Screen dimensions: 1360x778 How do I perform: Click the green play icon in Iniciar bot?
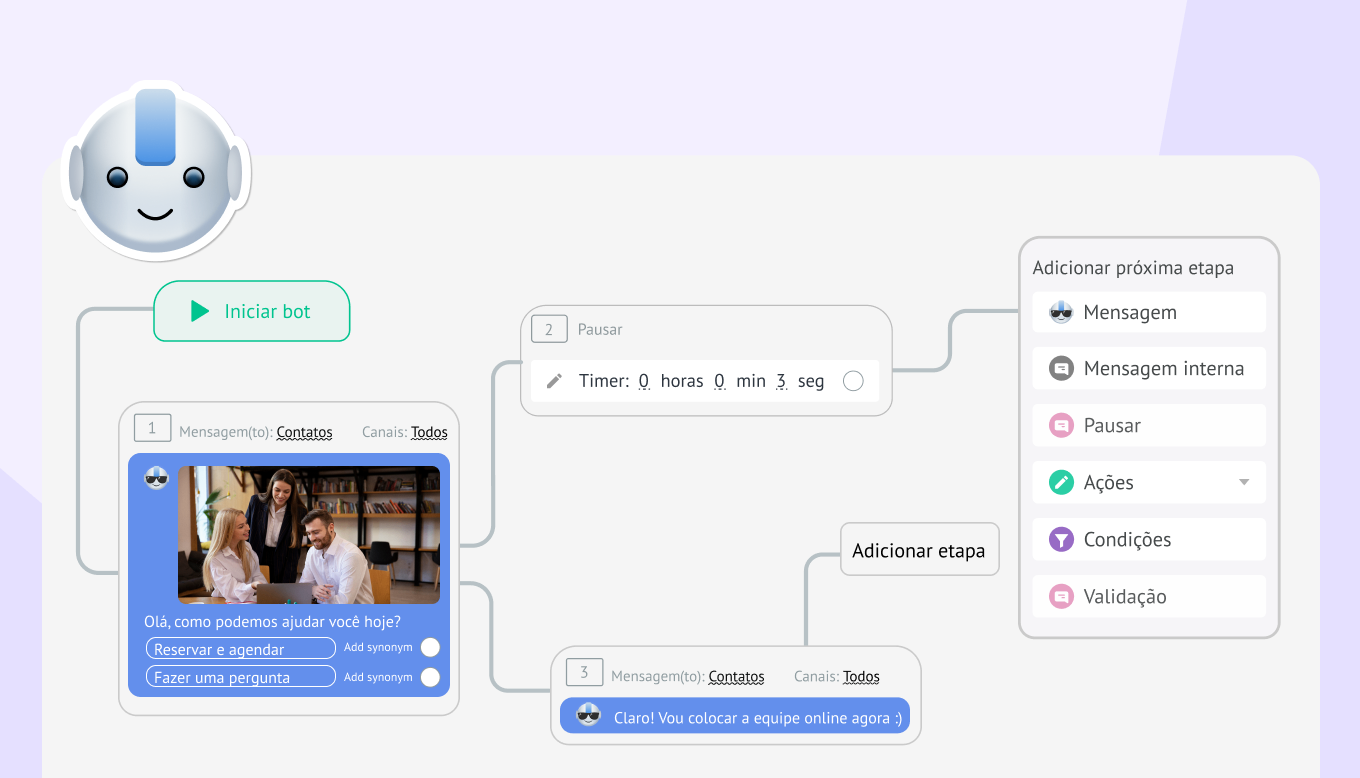200,311
